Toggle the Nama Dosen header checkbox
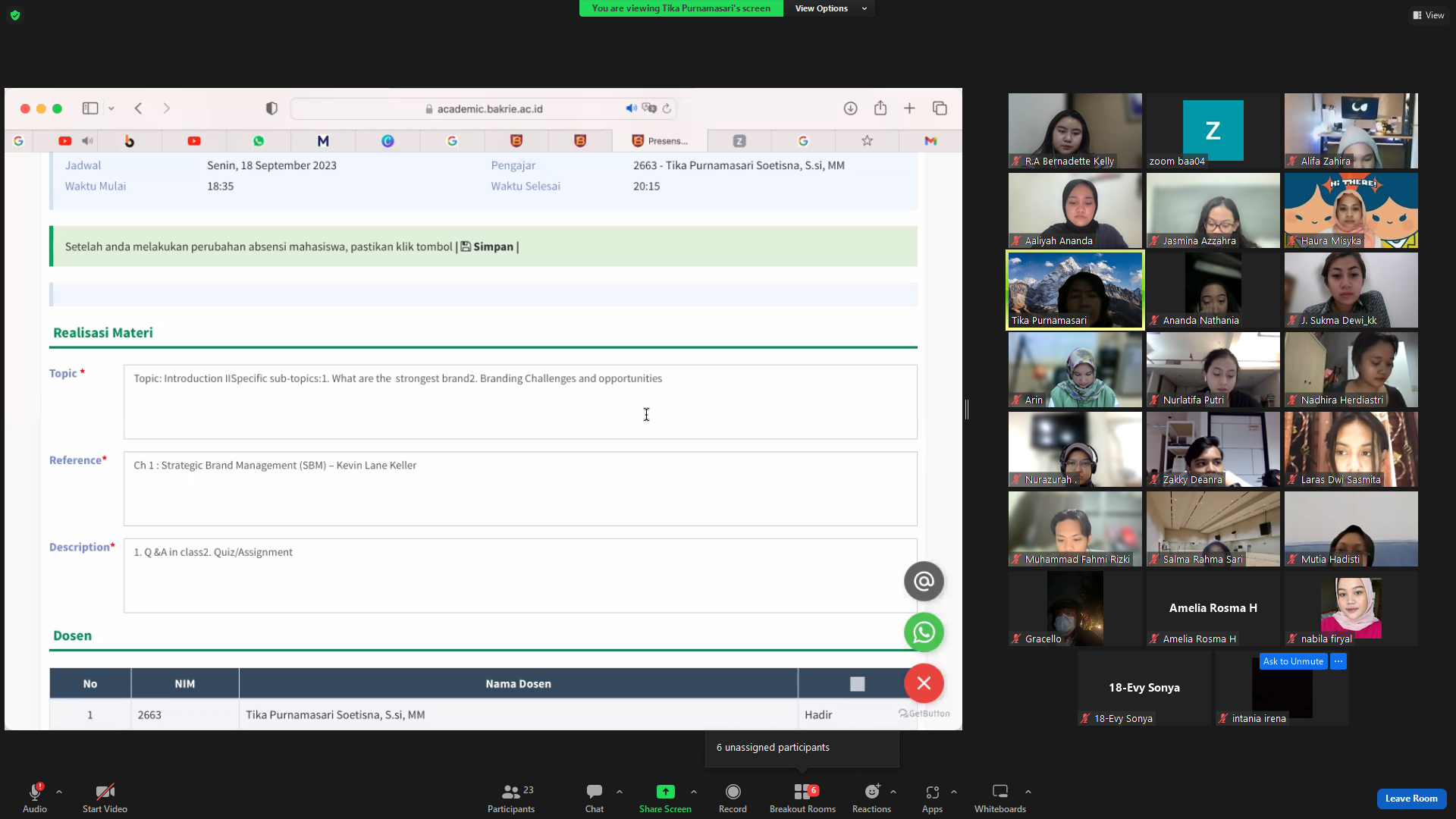 click(x=857, y=684)
